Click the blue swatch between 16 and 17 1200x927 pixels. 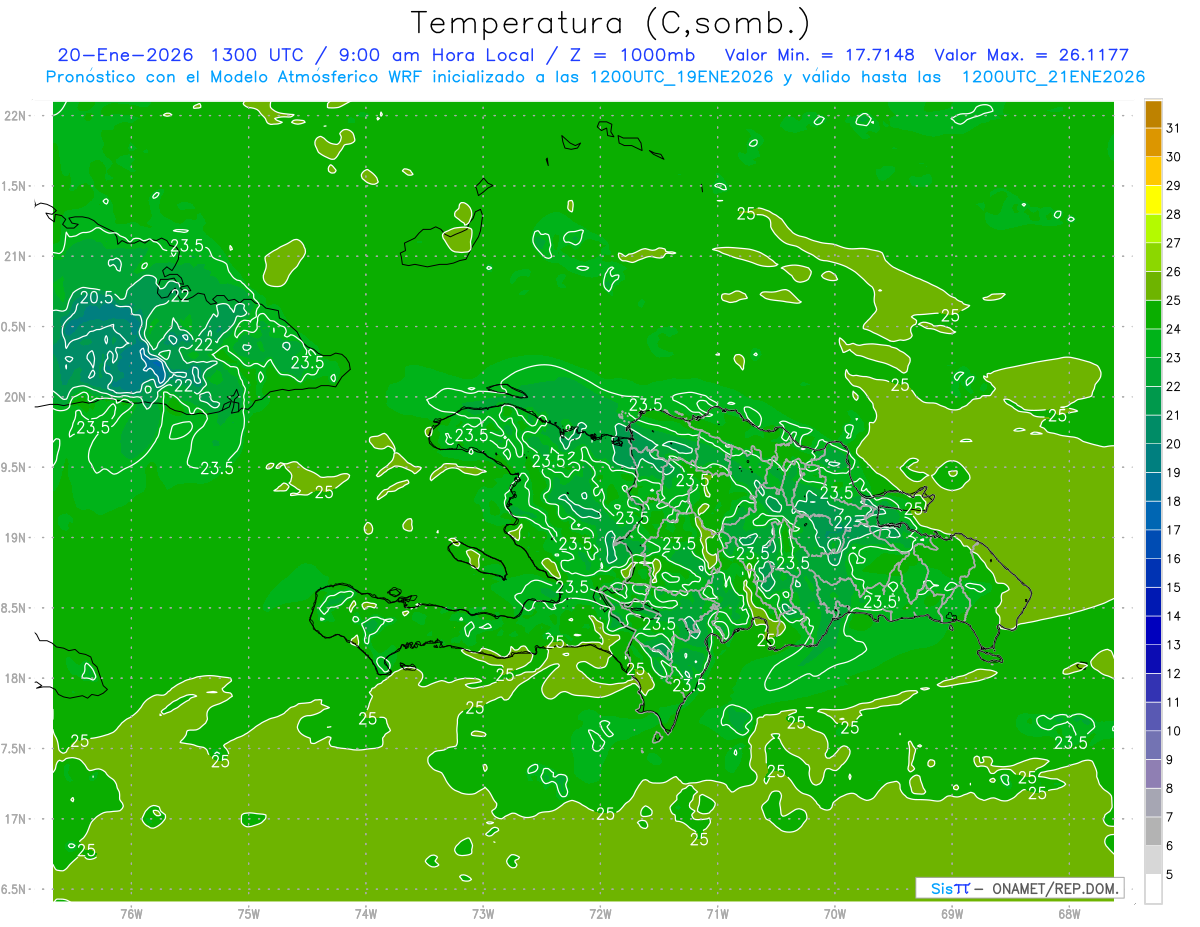(x=1153, y=544)
